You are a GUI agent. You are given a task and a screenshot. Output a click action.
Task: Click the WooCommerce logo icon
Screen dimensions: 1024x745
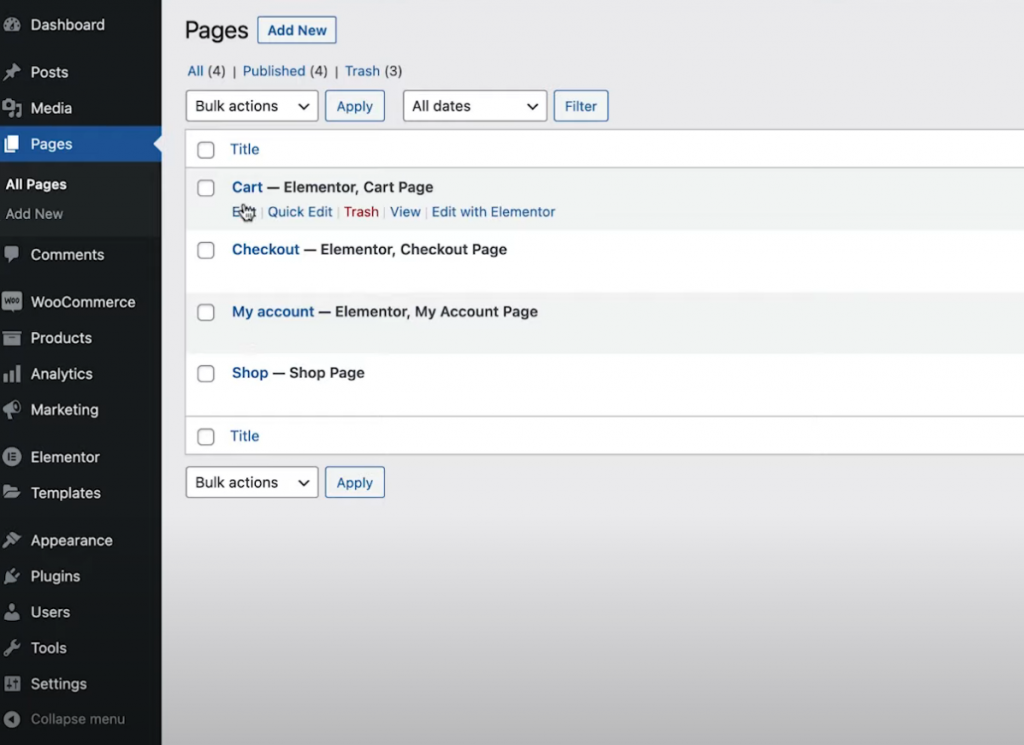click(12, 302)
